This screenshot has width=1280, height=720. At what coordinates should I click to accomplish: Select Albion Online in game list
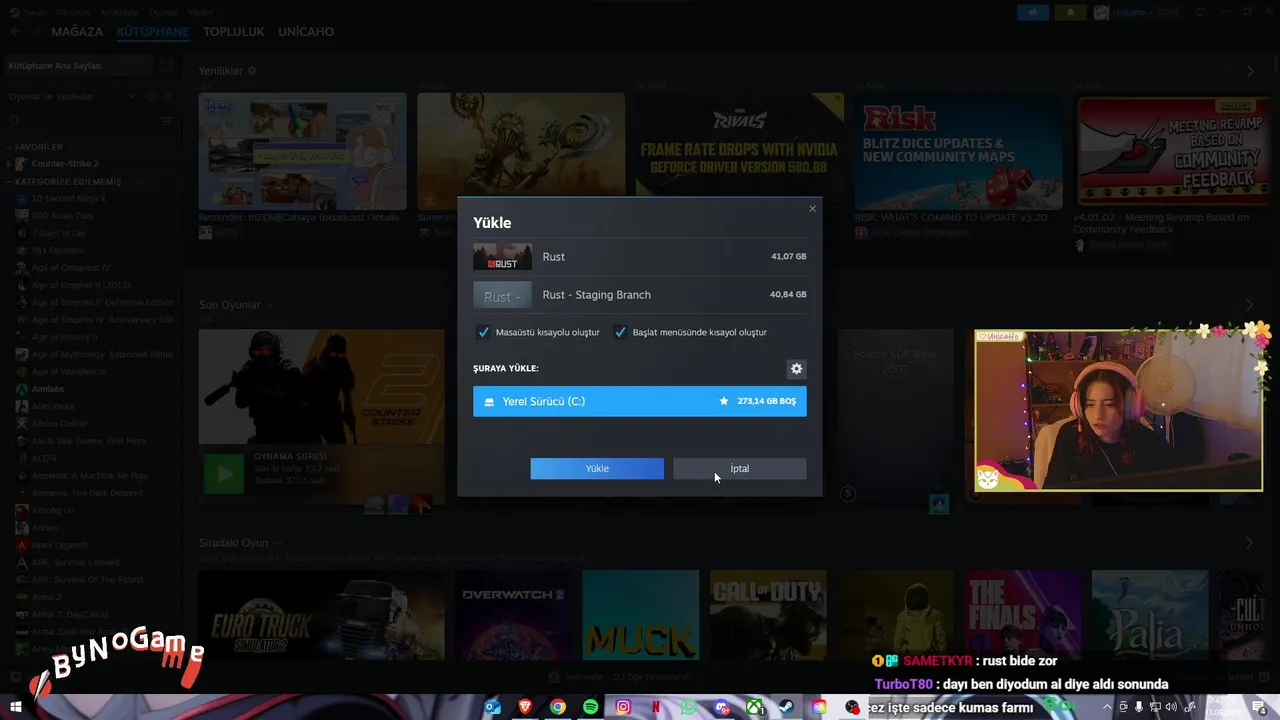[59, 424]
